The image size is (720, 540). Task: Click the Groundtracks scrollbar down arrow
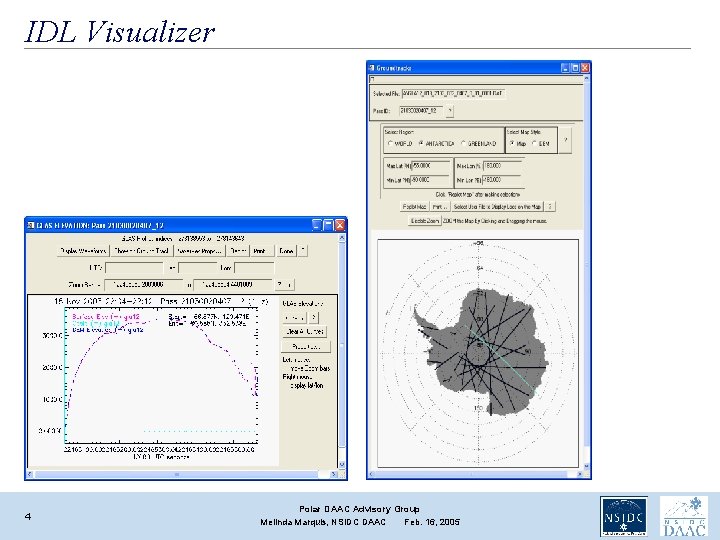pyautogui.click(x=586, y=467)
